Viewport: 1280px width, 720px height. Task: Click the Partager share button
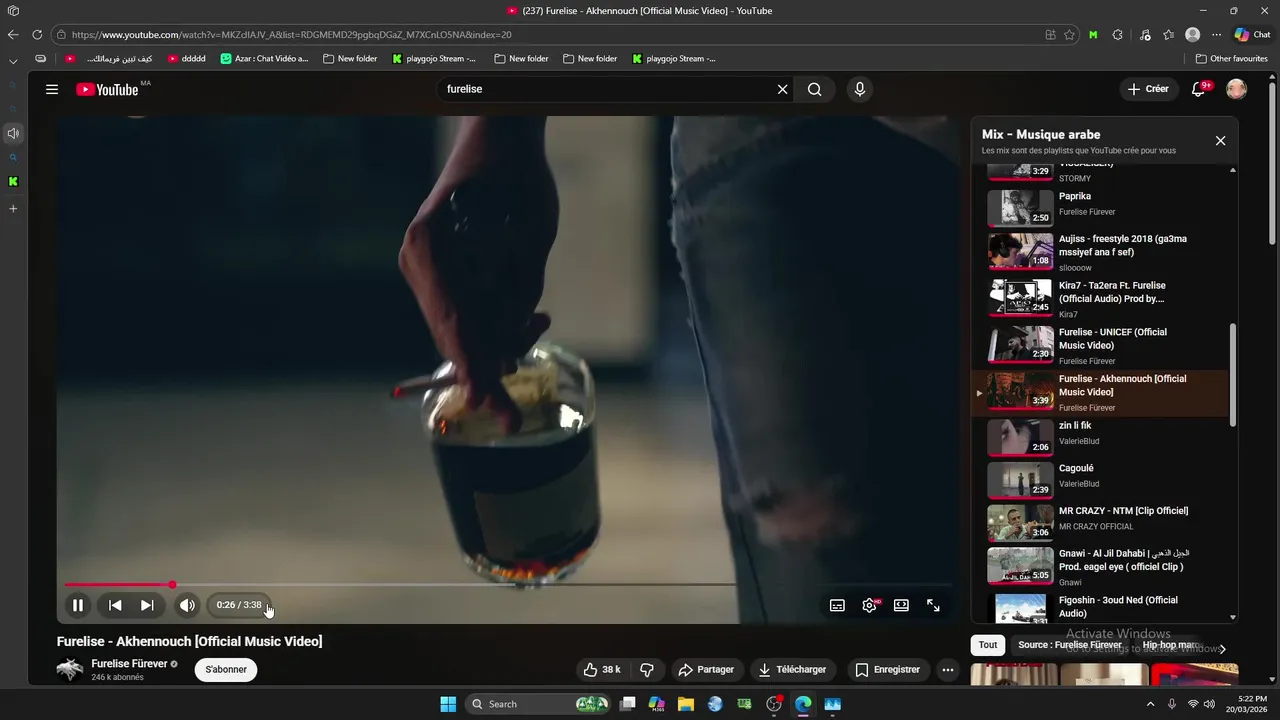coord(705,669)
